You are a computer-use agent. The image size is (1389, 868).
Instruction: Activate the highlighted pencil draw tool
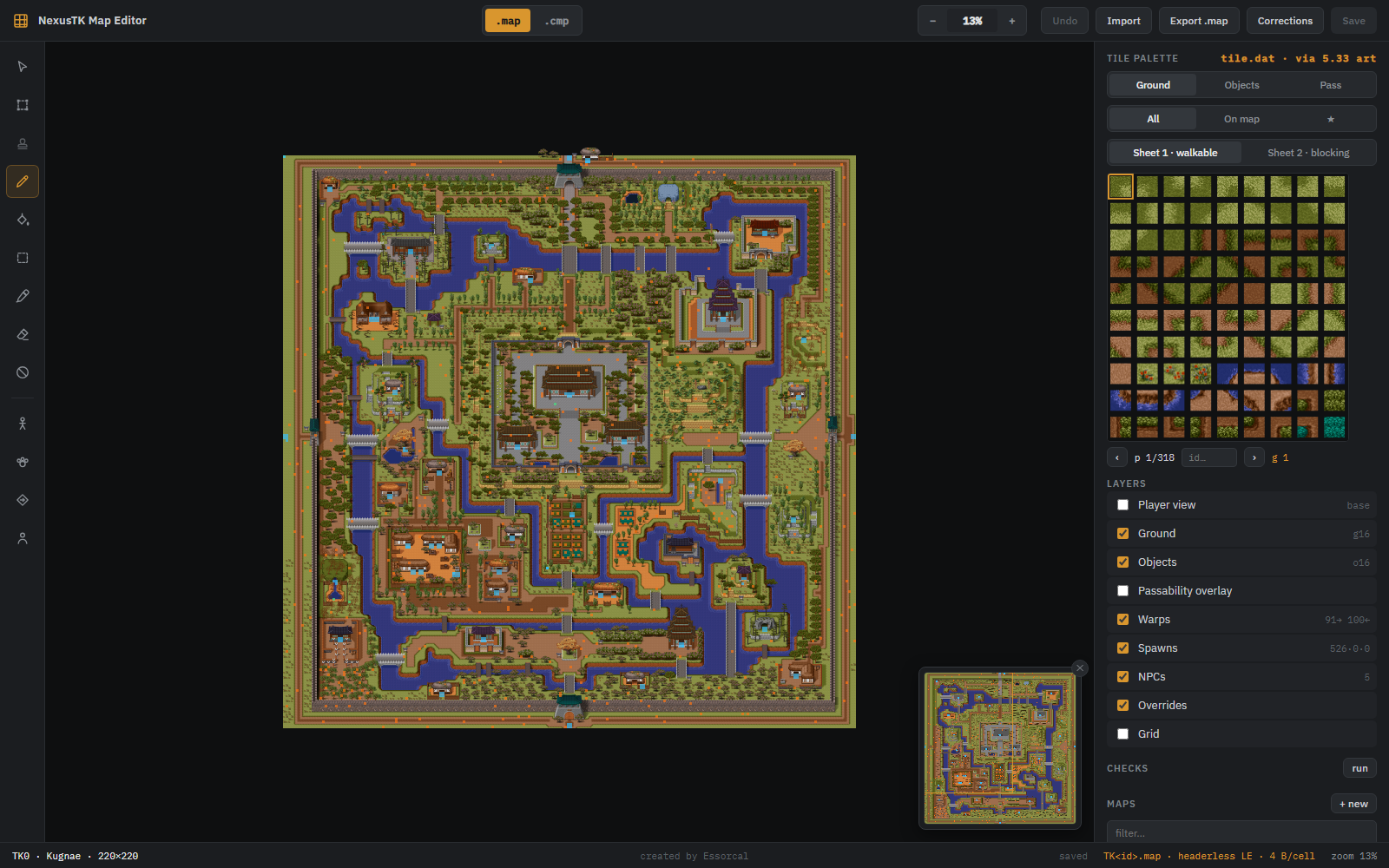tap(23, 181)
